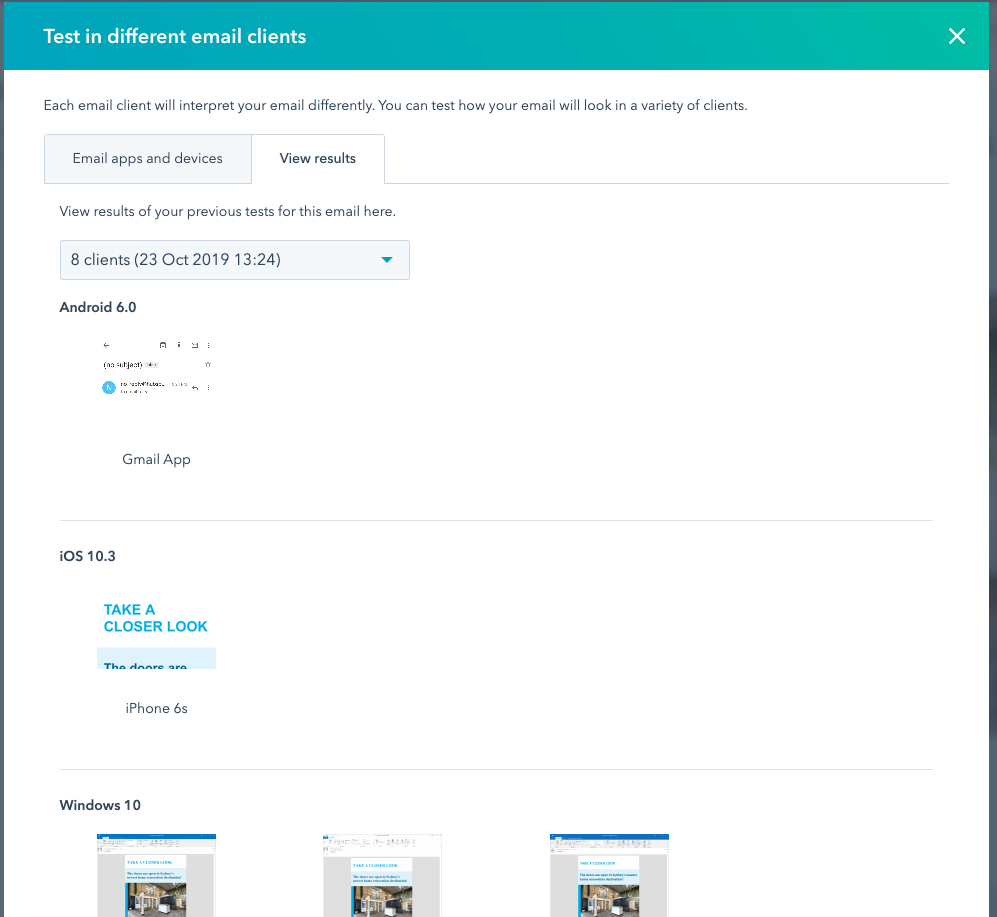Open the iPhone 6s preview thumbnail
The width and height of the screenshot is (997, 917).
click(x=156, y=630)
